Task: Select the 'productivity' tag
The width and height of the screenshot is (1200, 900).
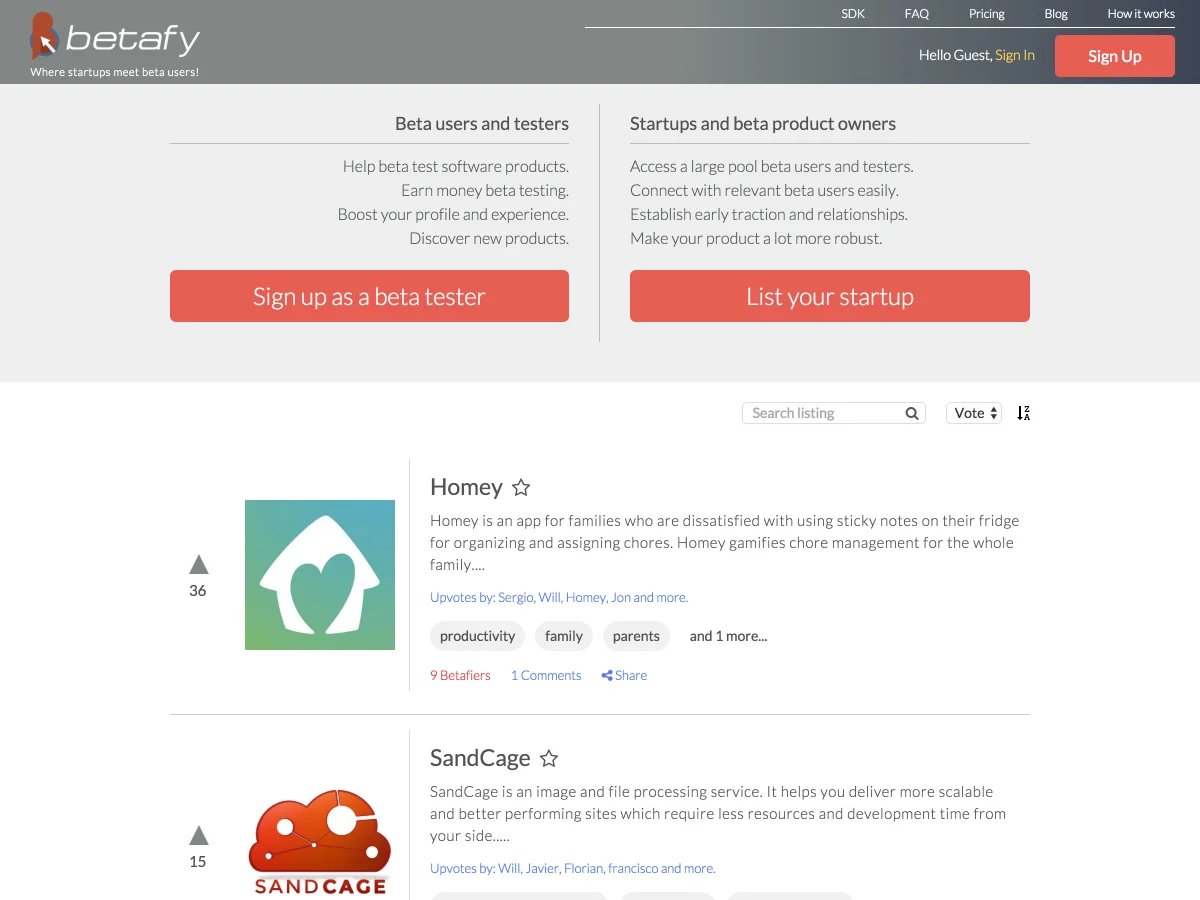Action: [x=478, y=636]
